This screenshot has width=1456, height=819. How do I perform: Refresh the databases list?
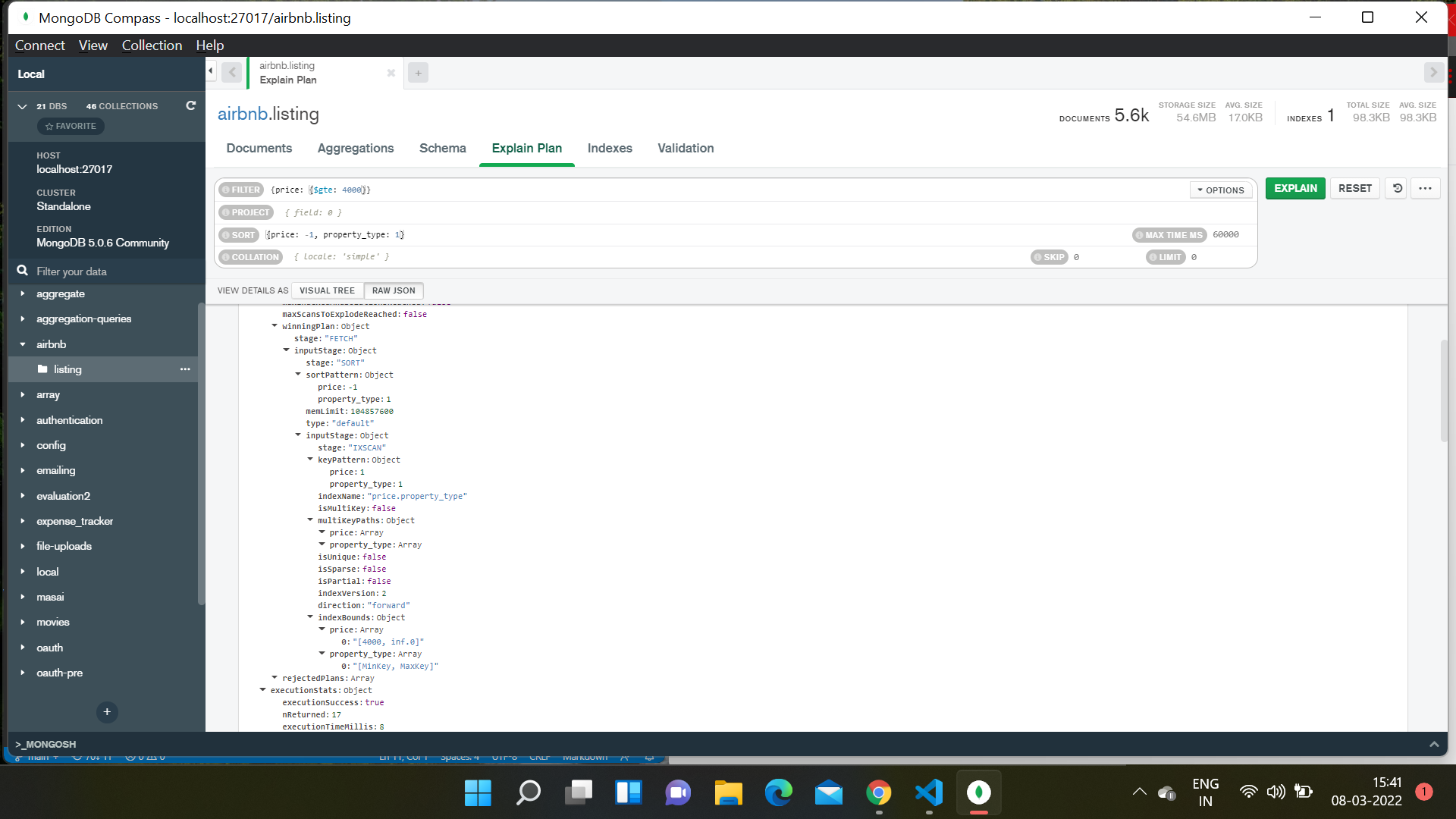point(191,105)
